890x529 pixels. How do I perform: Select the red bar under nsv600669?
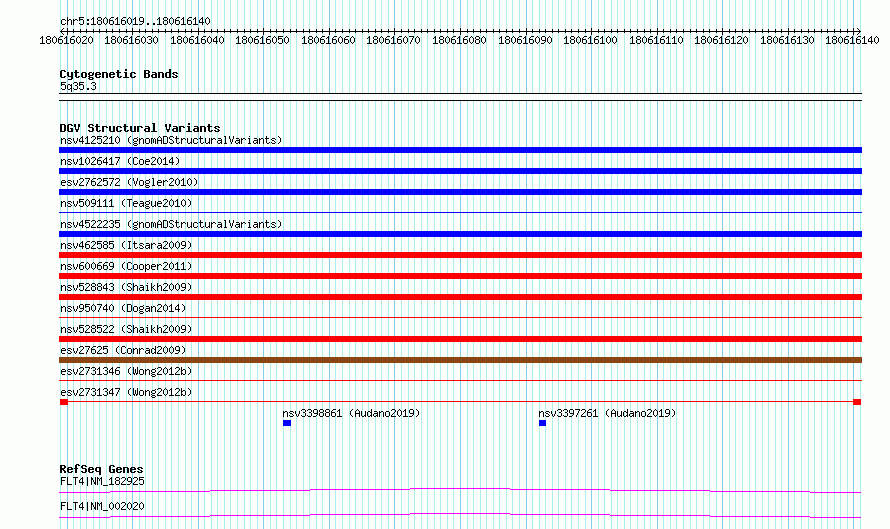tap(460, 276)
